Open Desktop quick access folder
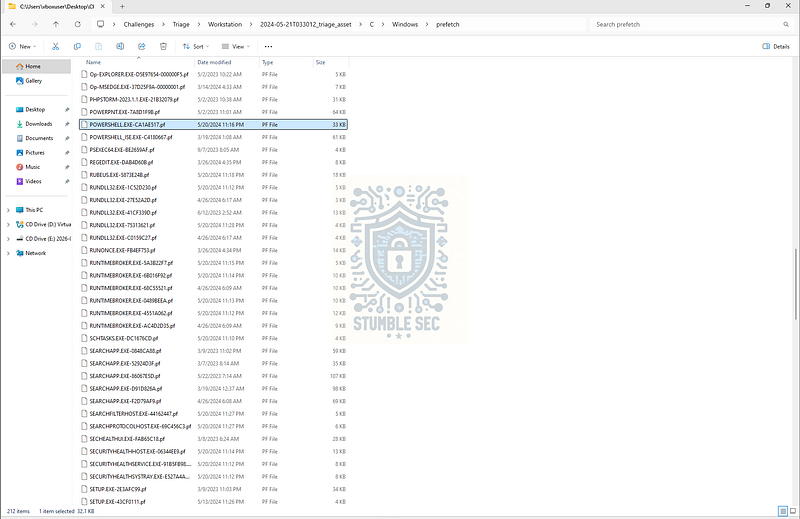The image size is (800, 519). 37,110
